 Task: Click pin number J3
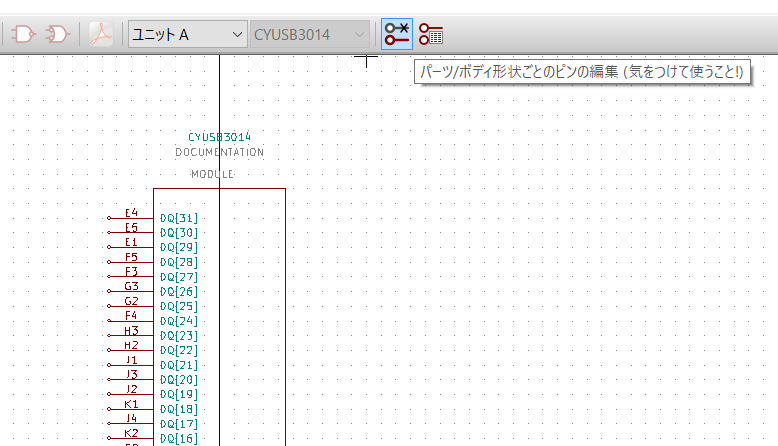point(131,375)
